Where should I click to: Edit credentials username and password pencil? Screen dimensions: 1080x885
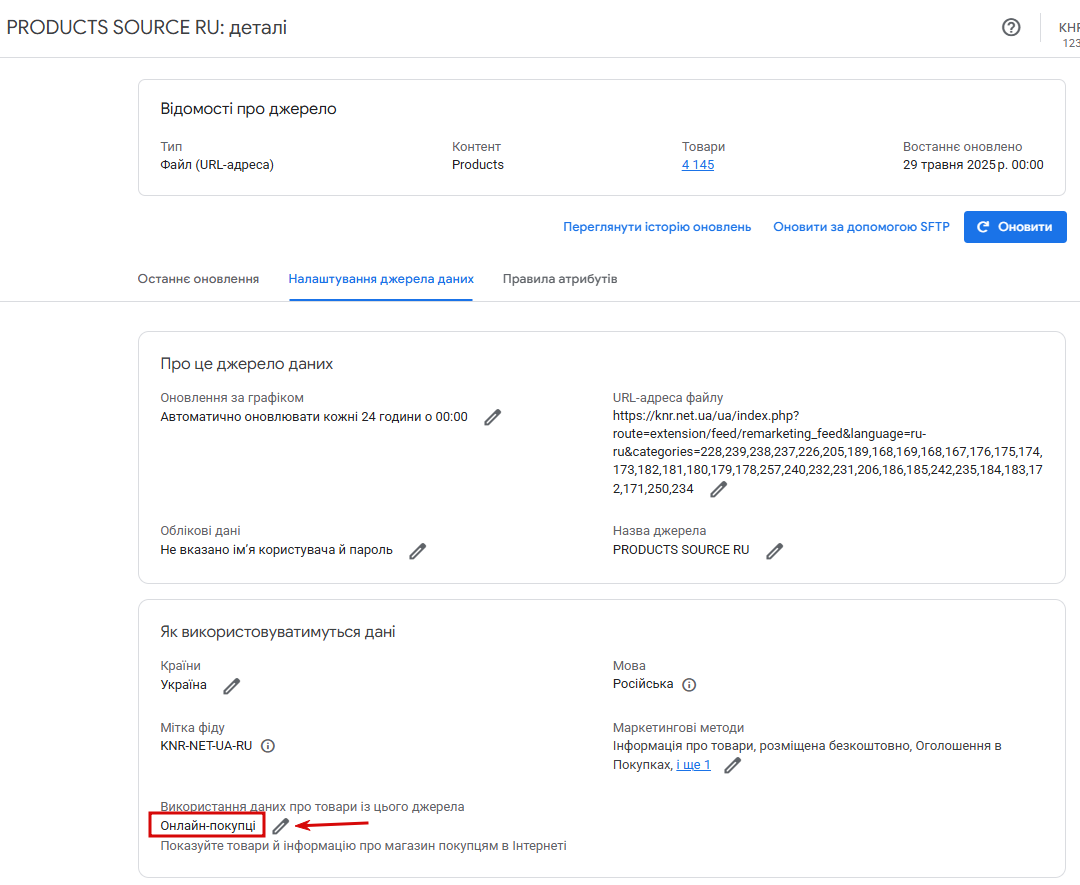click(x=417, y=551)
